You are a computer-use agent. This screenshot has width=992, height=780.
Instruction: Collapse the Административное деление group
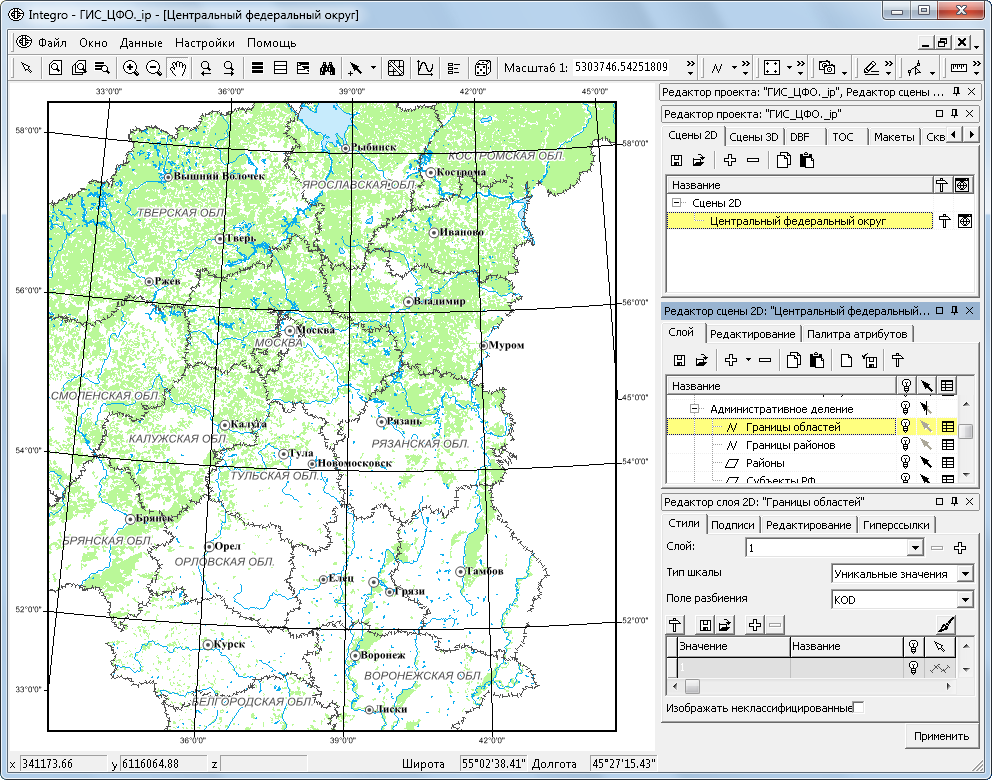click(694, 409)
